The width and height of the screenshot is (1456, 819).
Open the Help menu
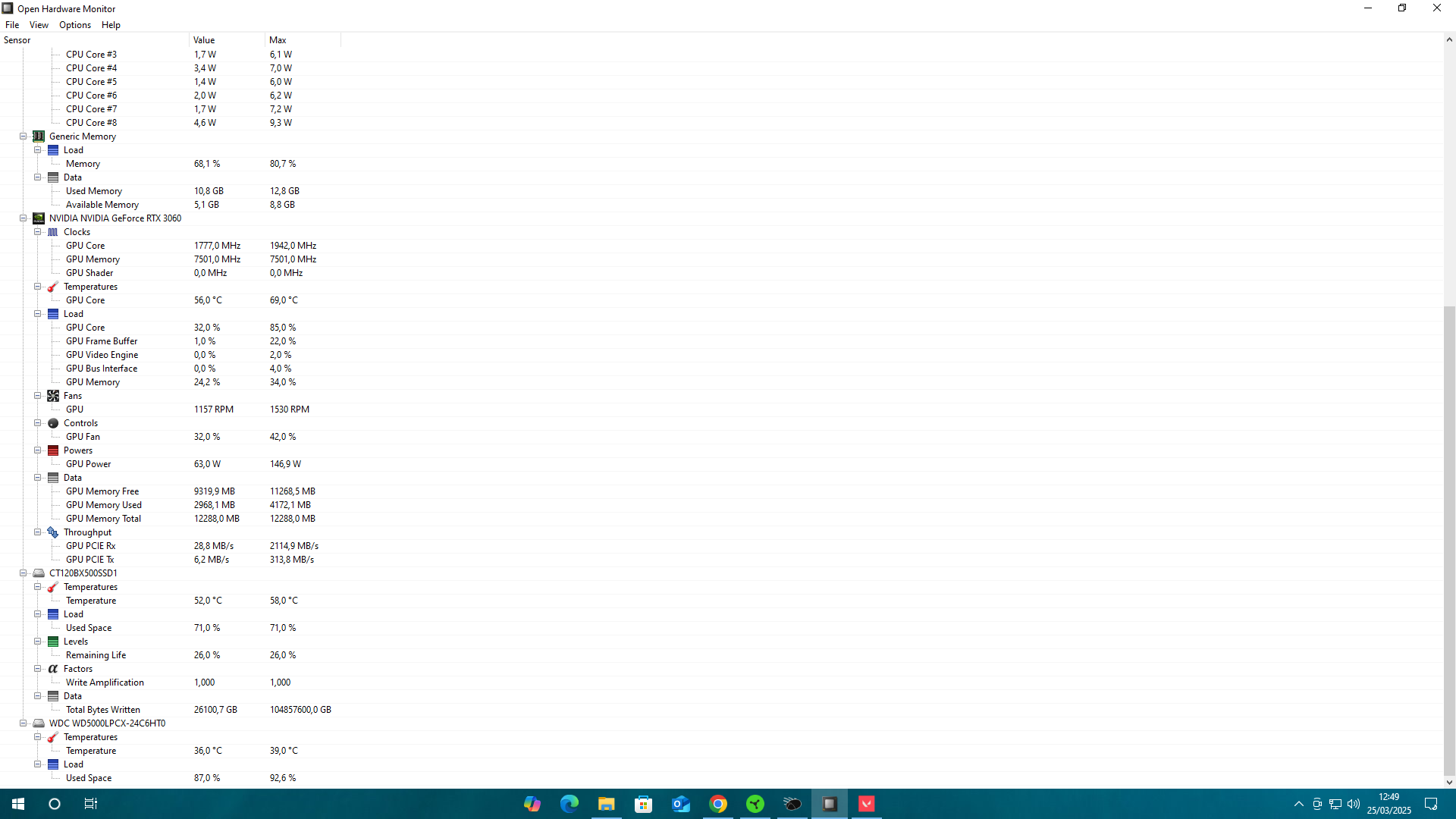[111, 25]
